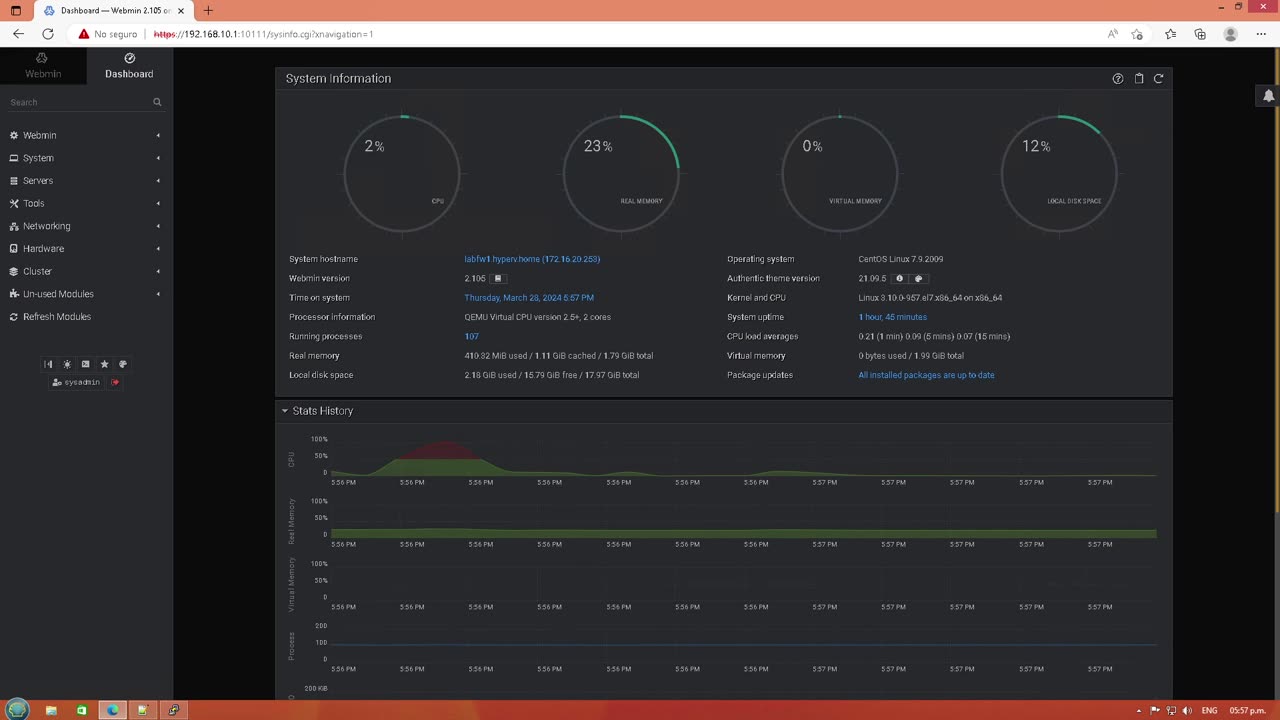The image size is (1280, 720).
Task: Click the Real Memory history chart
Action: [743, 519]
